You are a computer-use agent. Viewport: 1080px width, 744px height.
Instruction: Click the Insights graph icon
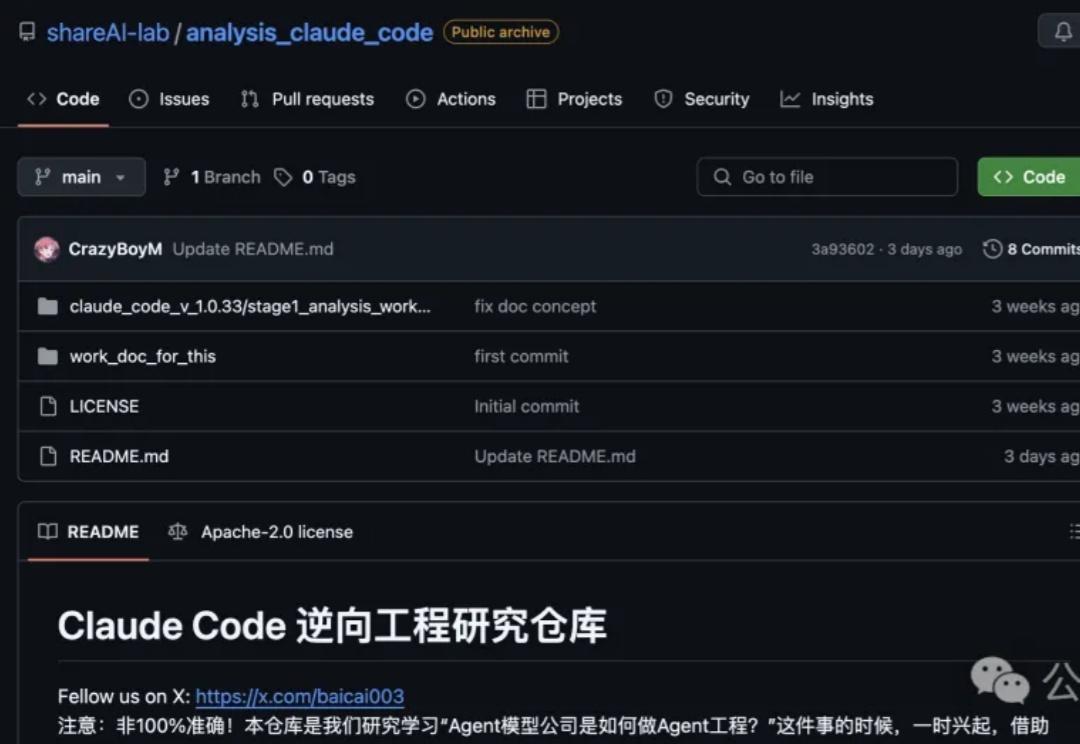click(790, 99)
